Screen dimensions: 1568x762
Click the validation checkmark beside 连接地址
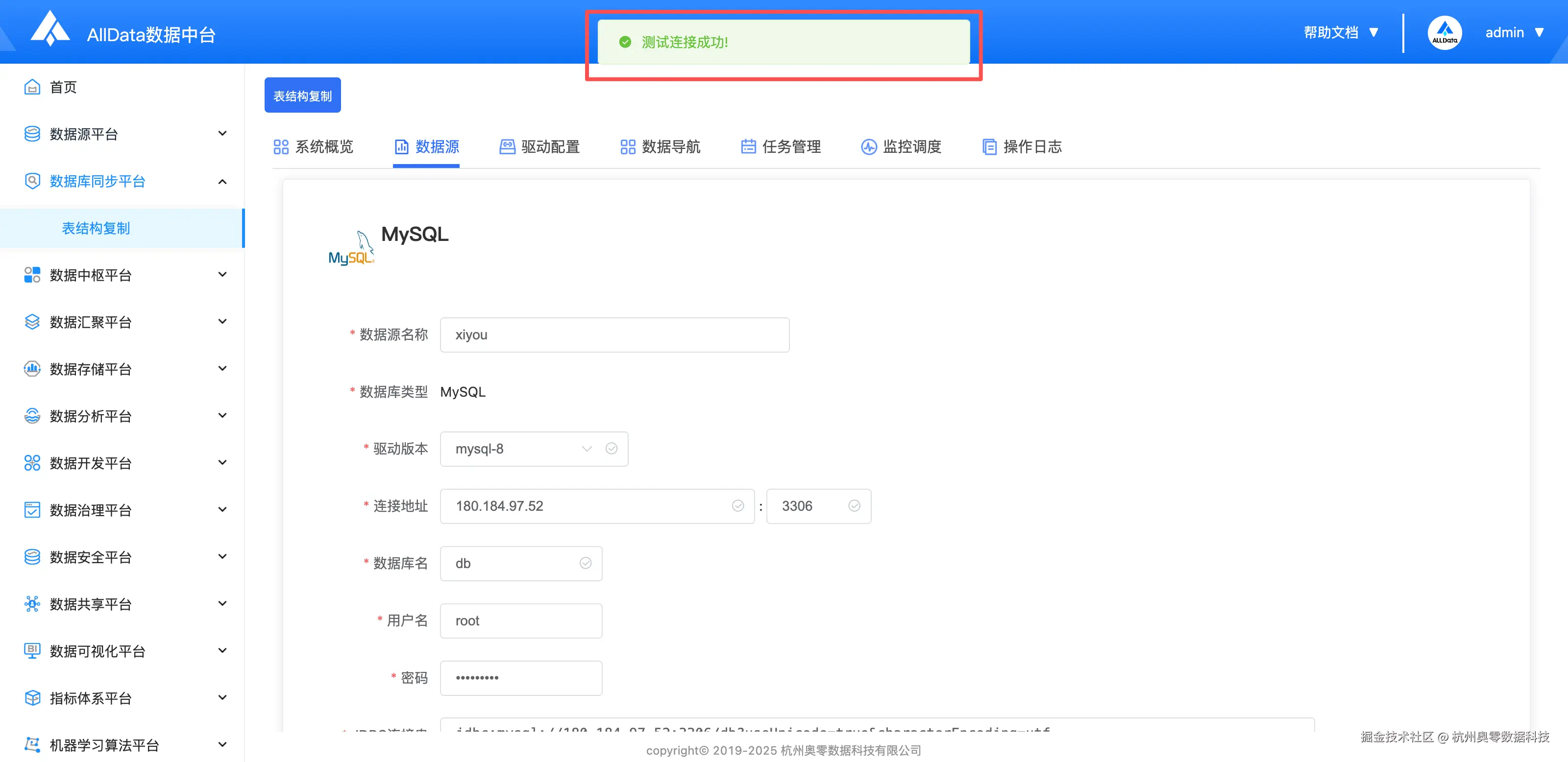tap(738, 505)
